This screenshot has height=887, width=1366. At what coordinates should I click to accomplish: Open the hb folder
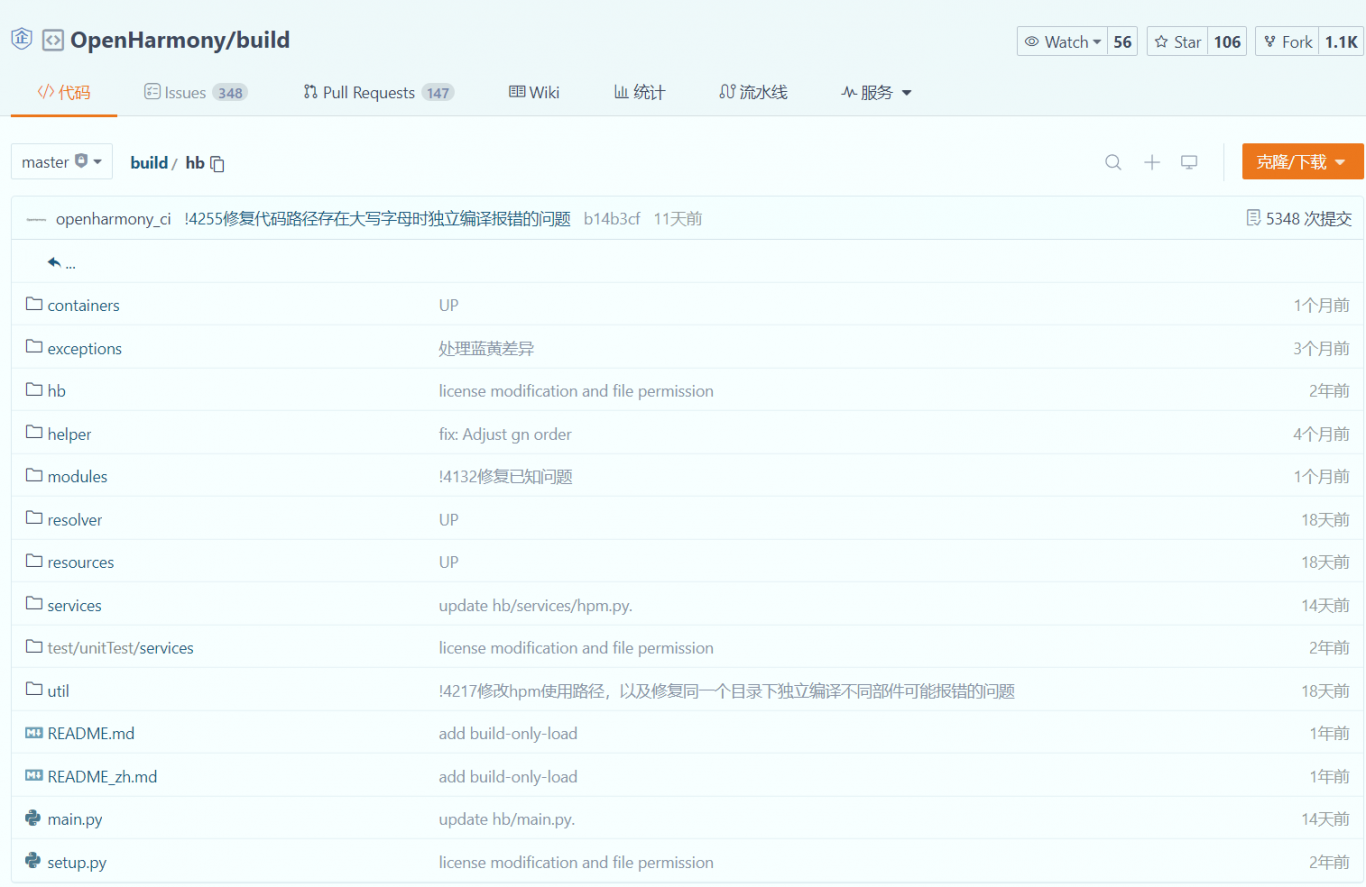click(56, 391)
